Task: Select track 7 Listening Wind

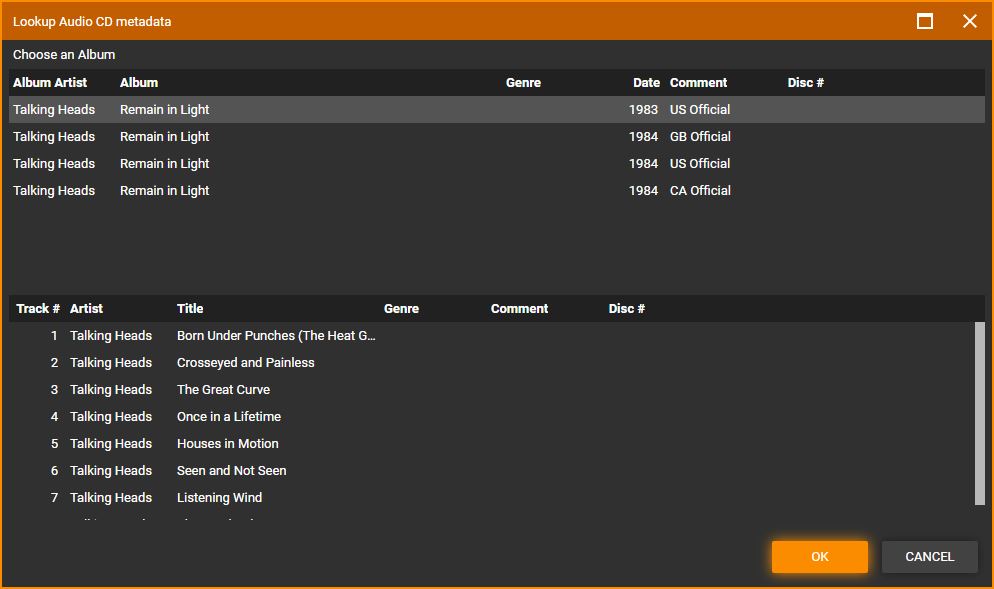Action: 219,498
